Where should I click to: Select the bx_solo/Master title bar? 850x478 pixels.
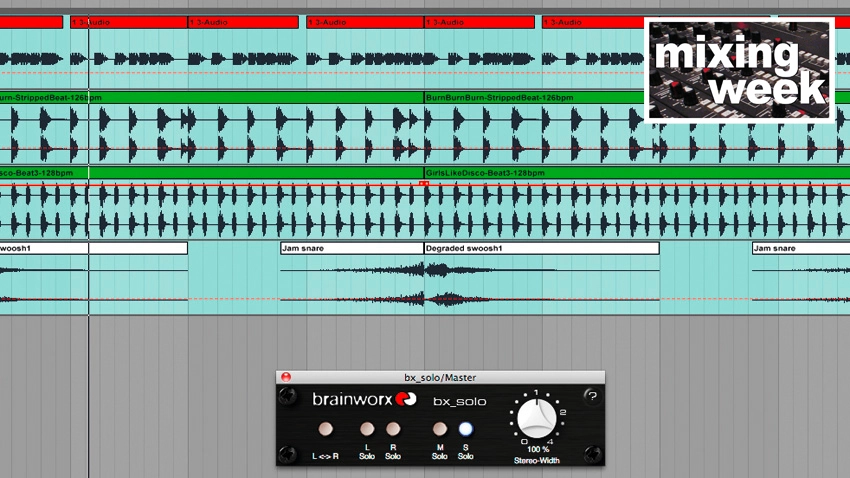coord(440,377)
